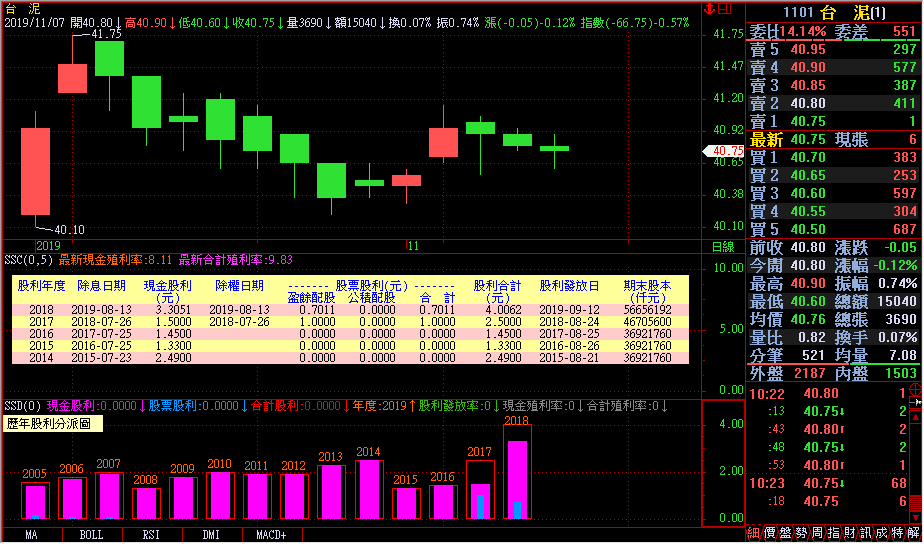This screenshot has height=544, width=924.
Task: Select total dividend value 4.0062
Action: pyautogui.click(x=502, y=310)
